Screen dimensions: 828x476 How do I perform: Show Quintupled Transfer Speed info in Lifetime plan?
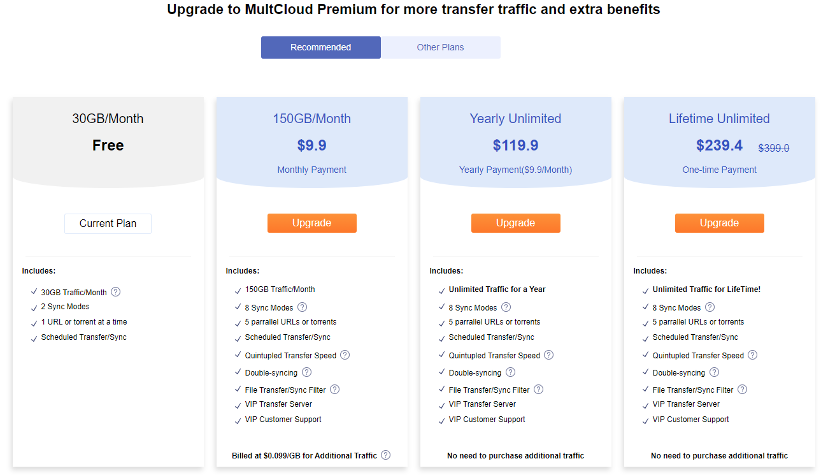click(752, 355)
